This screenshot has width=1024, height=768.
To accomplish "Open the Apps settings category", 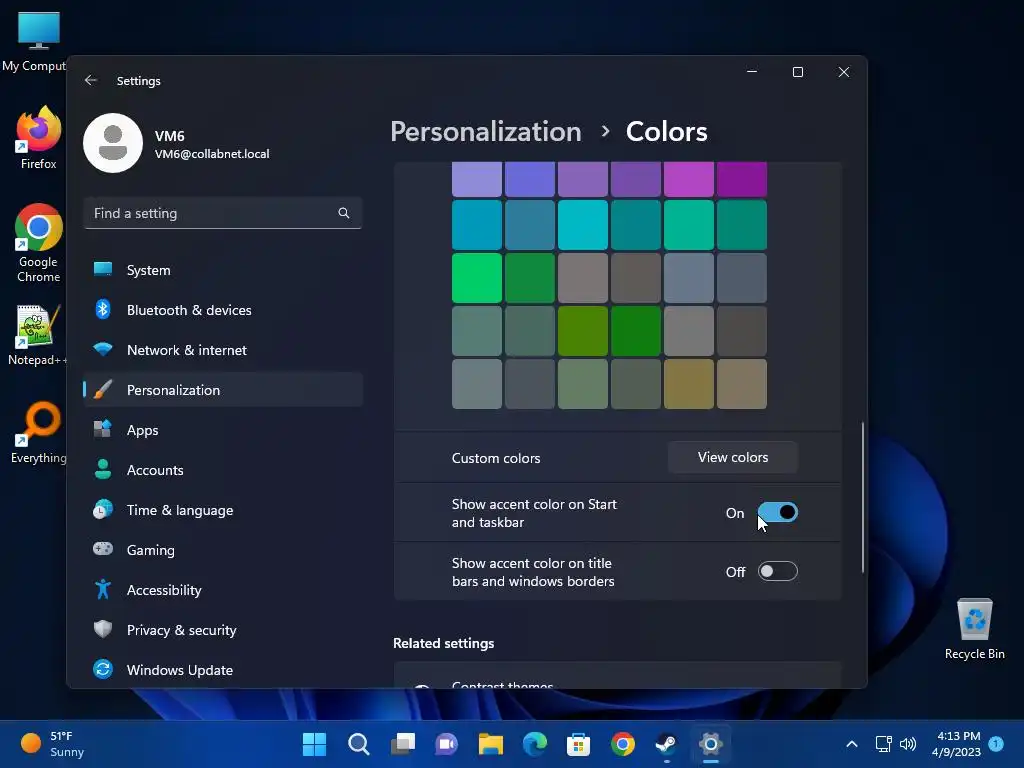I will coord(223,430).
